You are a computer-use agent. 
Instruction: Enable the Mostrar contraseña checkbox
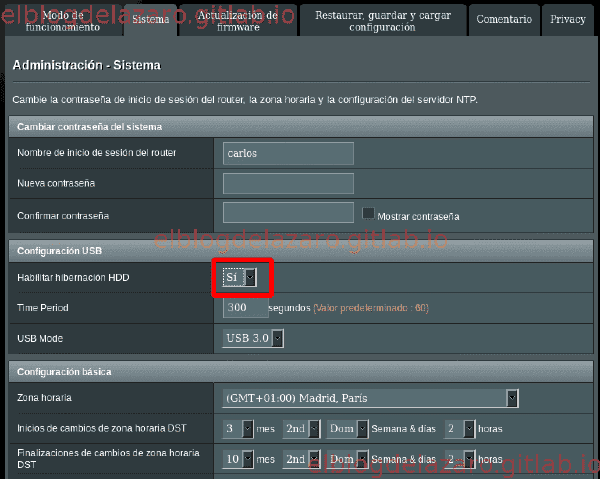368,213
